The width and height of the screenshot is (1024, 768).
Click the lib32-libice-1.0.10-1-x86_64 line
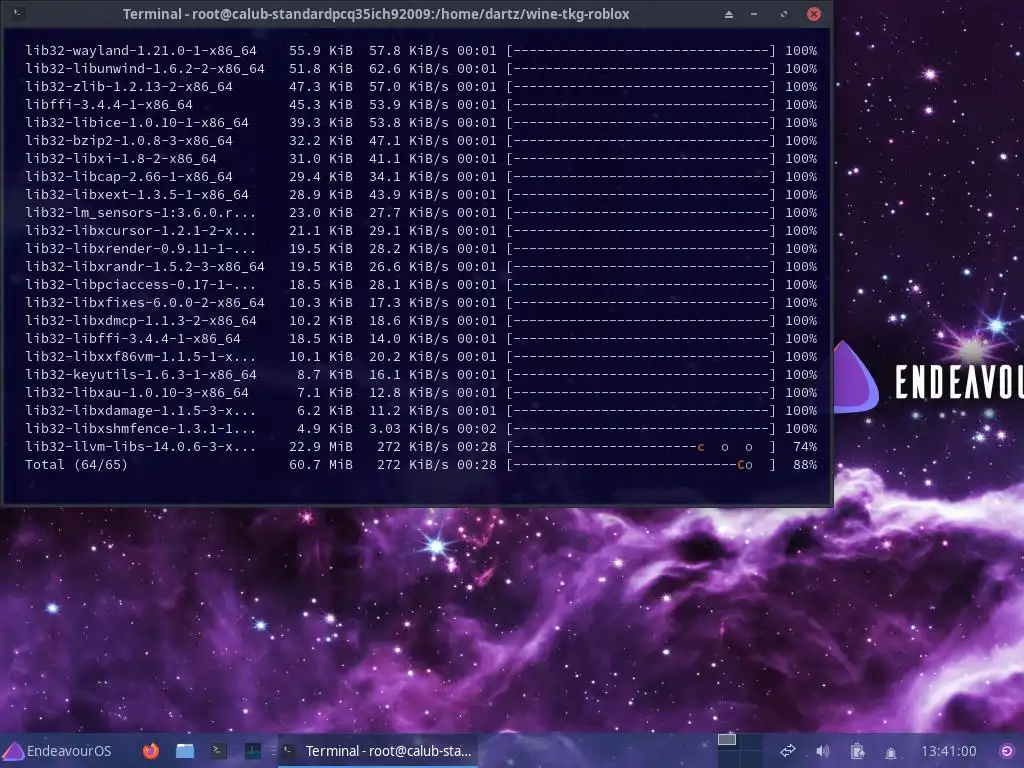click(421, 123)
